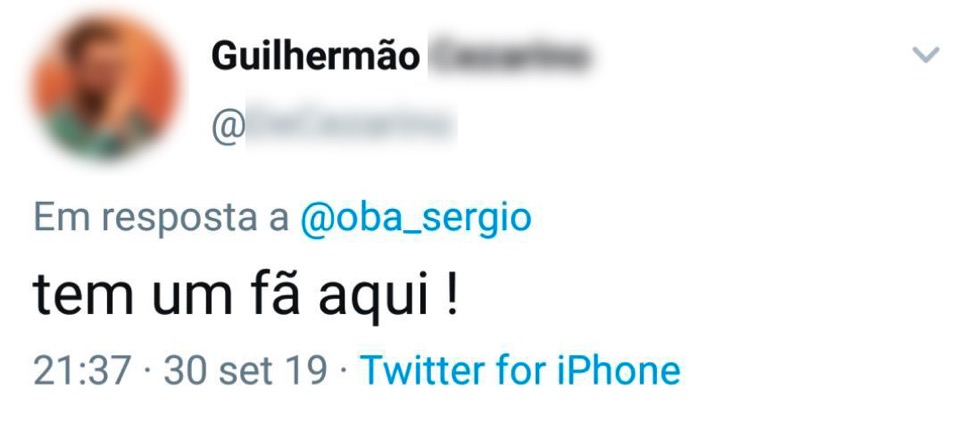Open the tweet options chevron menu
The height and width of the screenshot is (423, 972).
(x=926, y=55)
